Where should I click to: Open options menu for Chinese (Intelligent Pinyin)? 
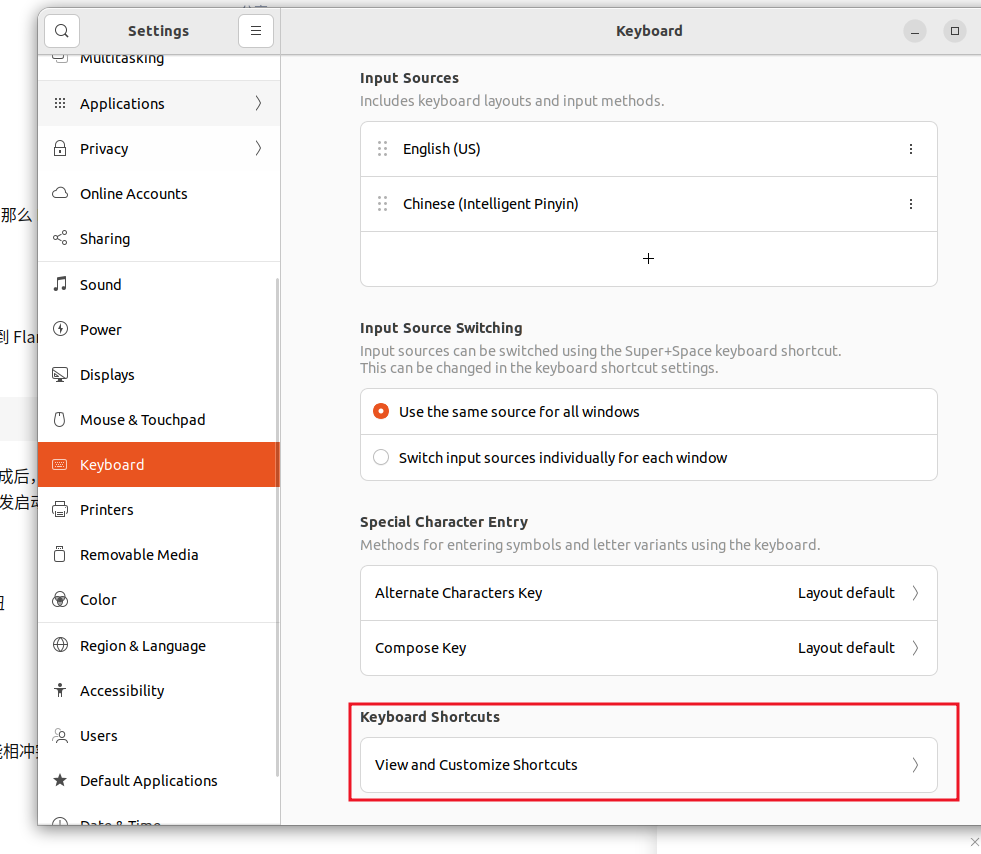pyautogui.click(x=911, y=204)
